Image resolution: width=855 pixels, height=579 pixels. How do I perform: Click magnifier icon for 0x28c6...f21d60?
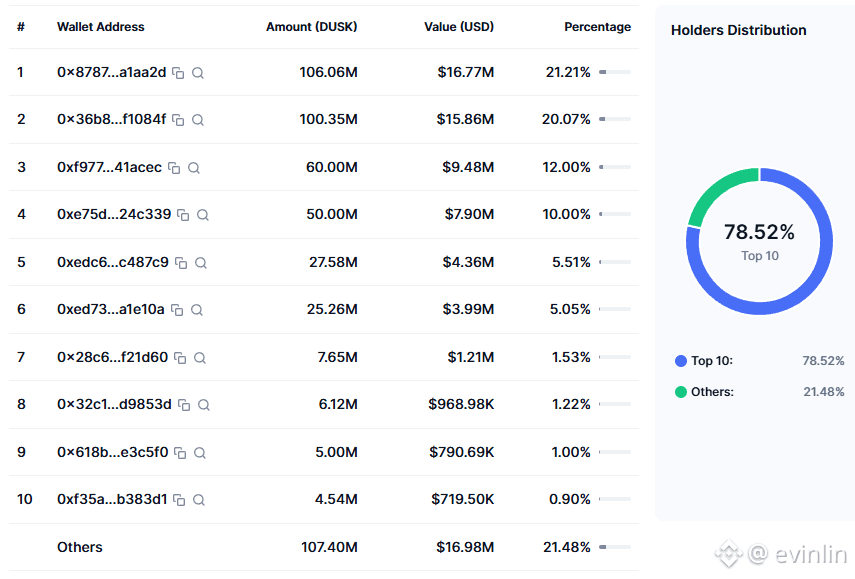point(200,358)
